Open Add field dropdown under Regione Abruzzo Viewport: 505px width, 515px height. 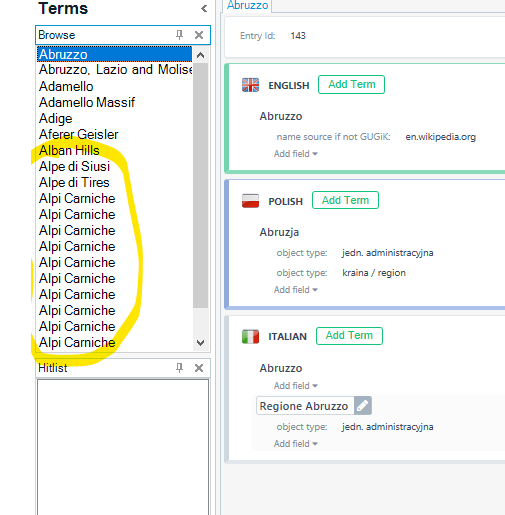click(x=296, y=444)
